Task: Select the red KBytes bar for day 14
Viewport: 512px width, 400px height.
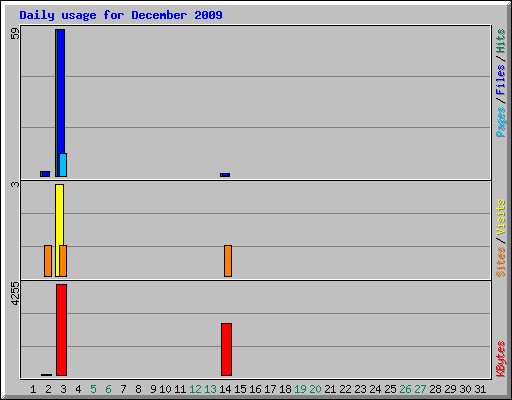Action: tap(226, 349)
